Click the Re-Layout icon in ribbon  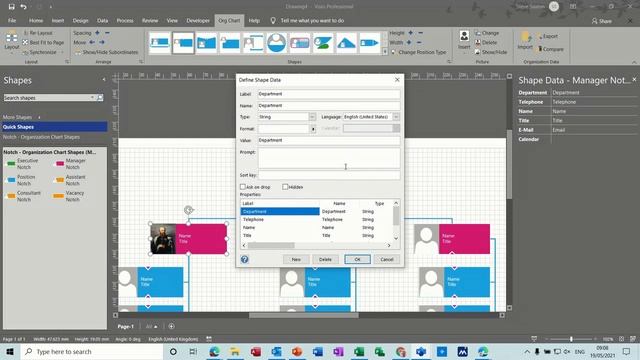(x=26, y=33)
